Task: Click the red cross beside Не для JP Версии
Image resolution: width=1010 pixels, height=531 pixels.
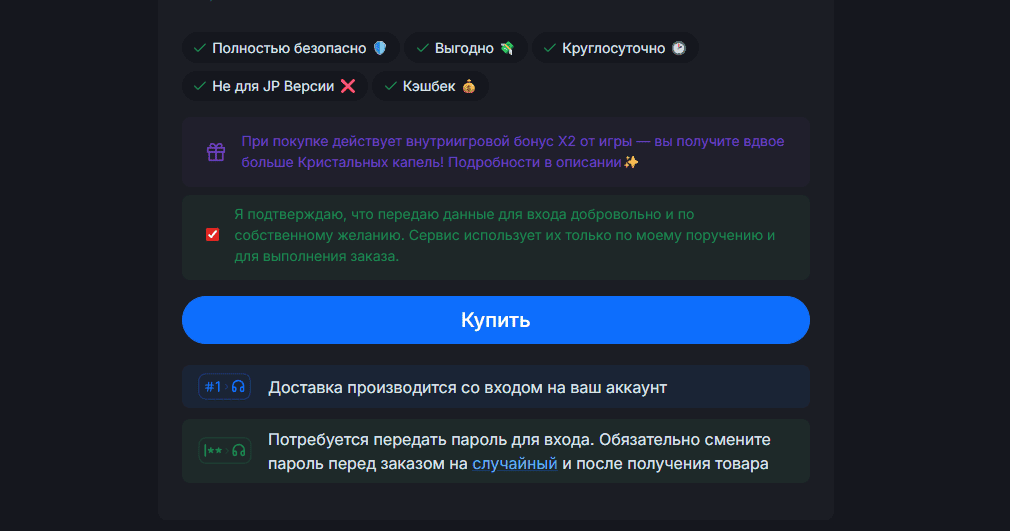Action: (x=348, y=86)
